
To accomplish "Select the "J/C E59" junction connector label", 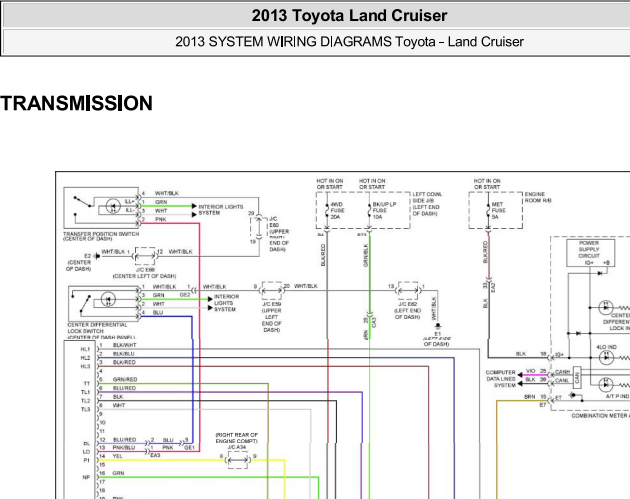I will (x=272, y=304).
